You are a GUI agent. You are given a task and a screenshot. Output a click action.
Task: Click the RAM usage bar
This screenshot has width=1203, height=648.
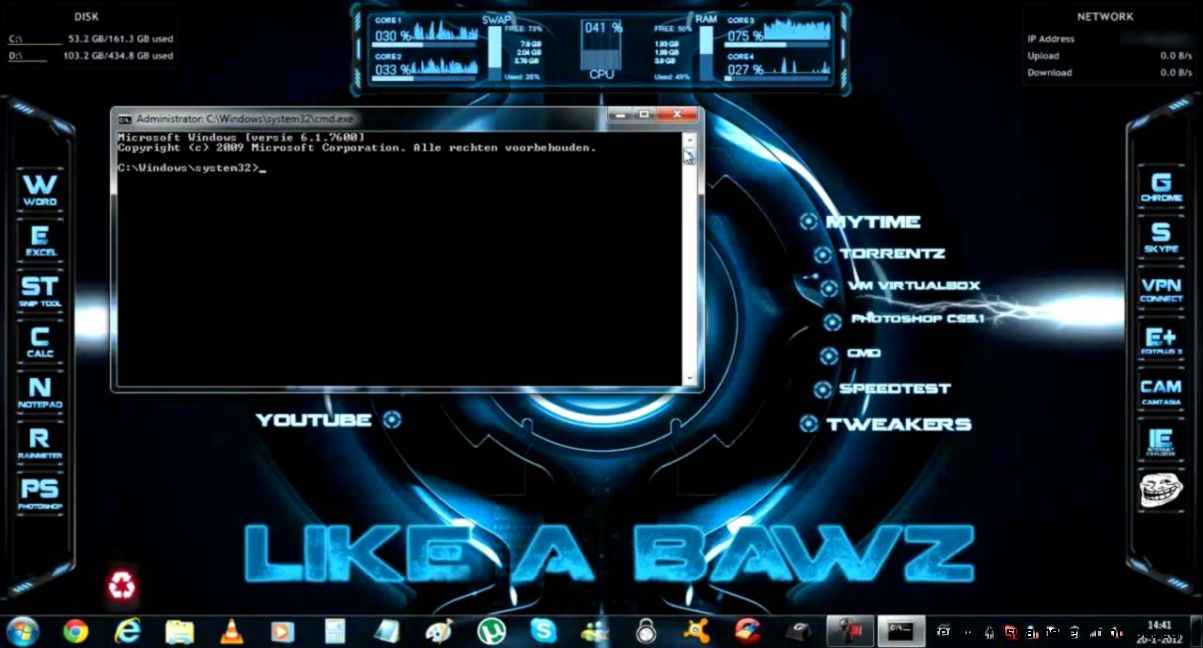[707, 54]
